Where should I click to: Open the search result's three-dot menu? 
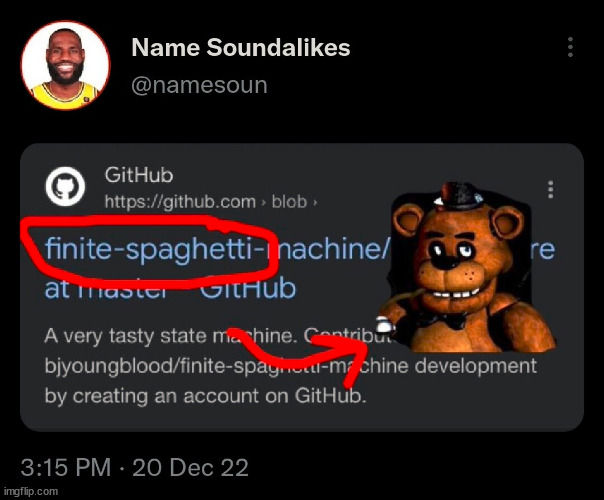[x=551, y=190]
